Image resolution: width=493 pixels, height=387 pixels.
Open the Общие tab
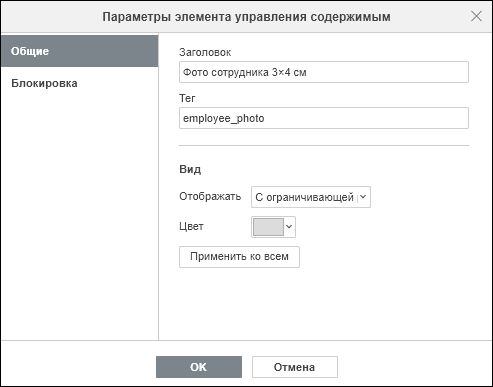79,51
